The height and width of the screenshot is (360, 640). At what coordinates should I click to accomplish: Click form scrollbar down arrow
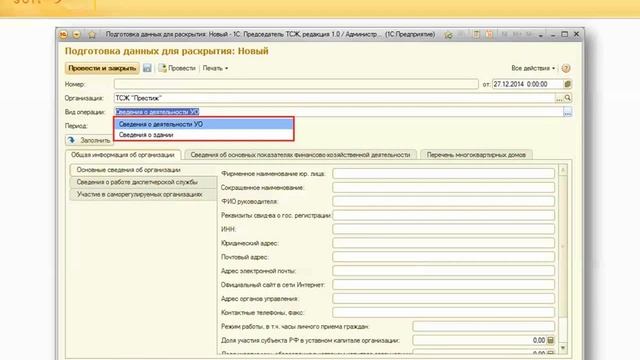tap(563, 348)
